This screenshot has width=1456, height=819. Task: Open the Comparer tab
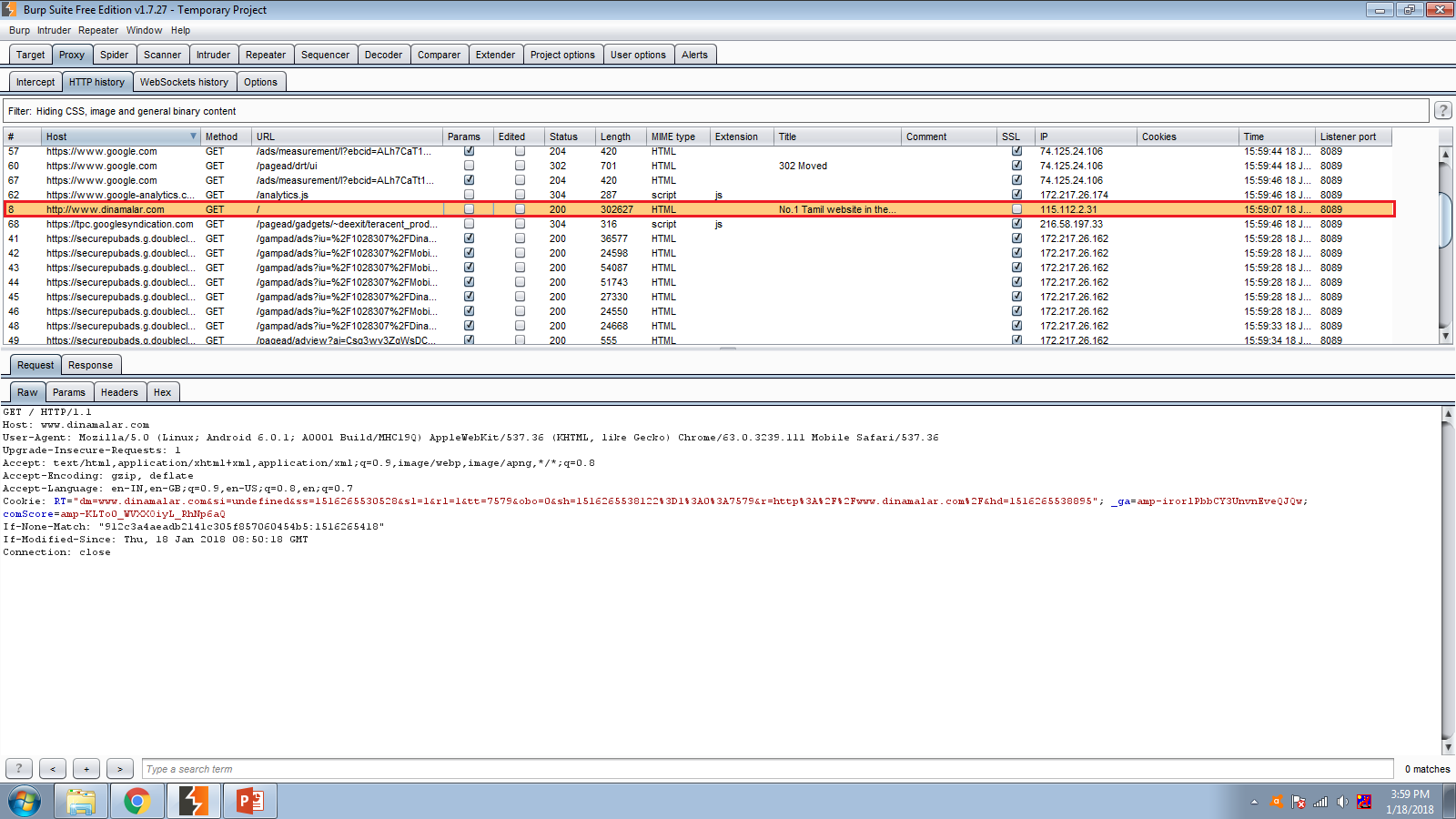439,55
